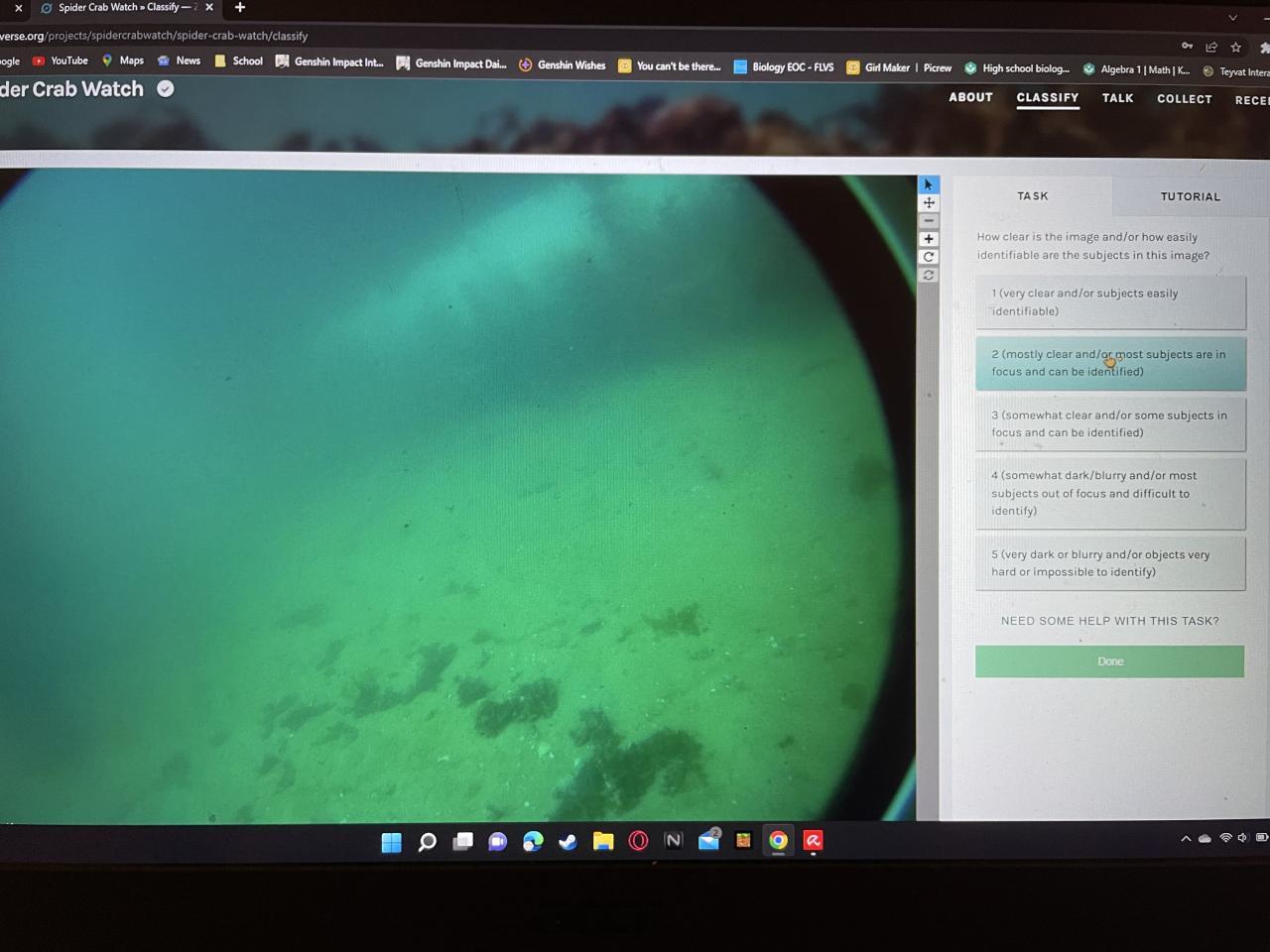Rotate the subject image

point(929,257)
